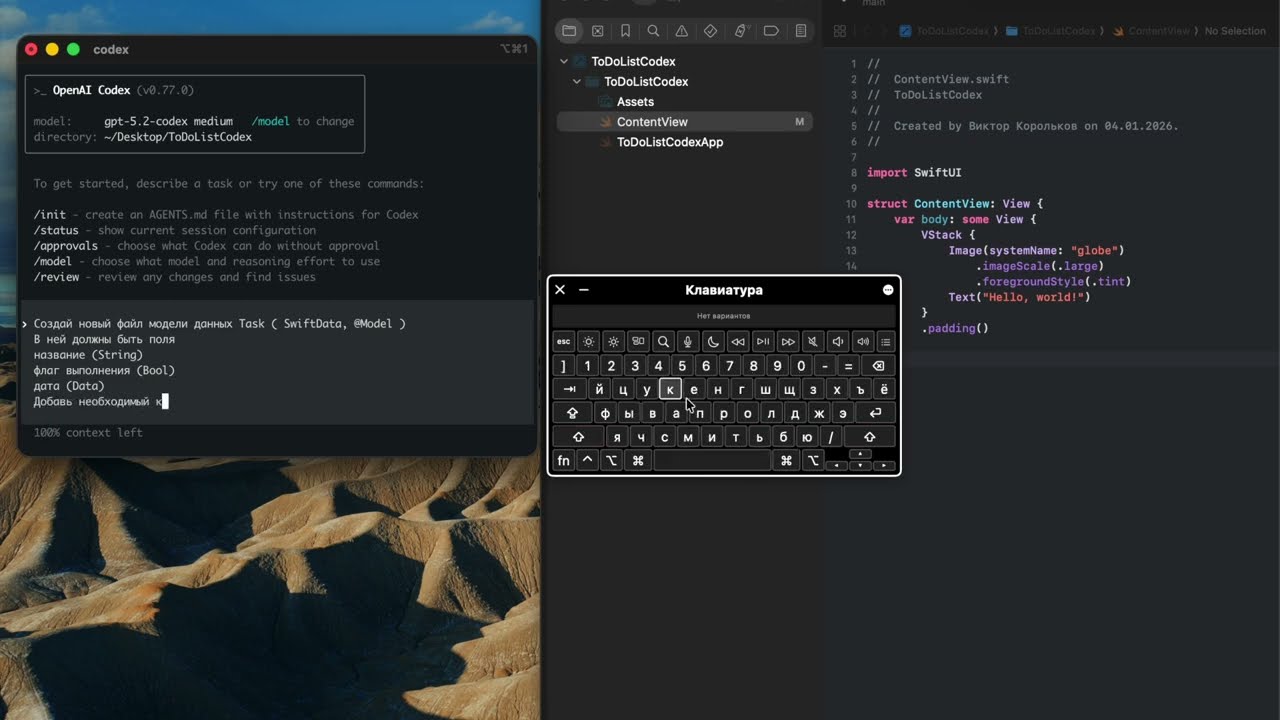The width and height of the screenshot is (1280, 720).
Task: Open the Bookmarks navigator in Xcode
Action: click(625, 31)
